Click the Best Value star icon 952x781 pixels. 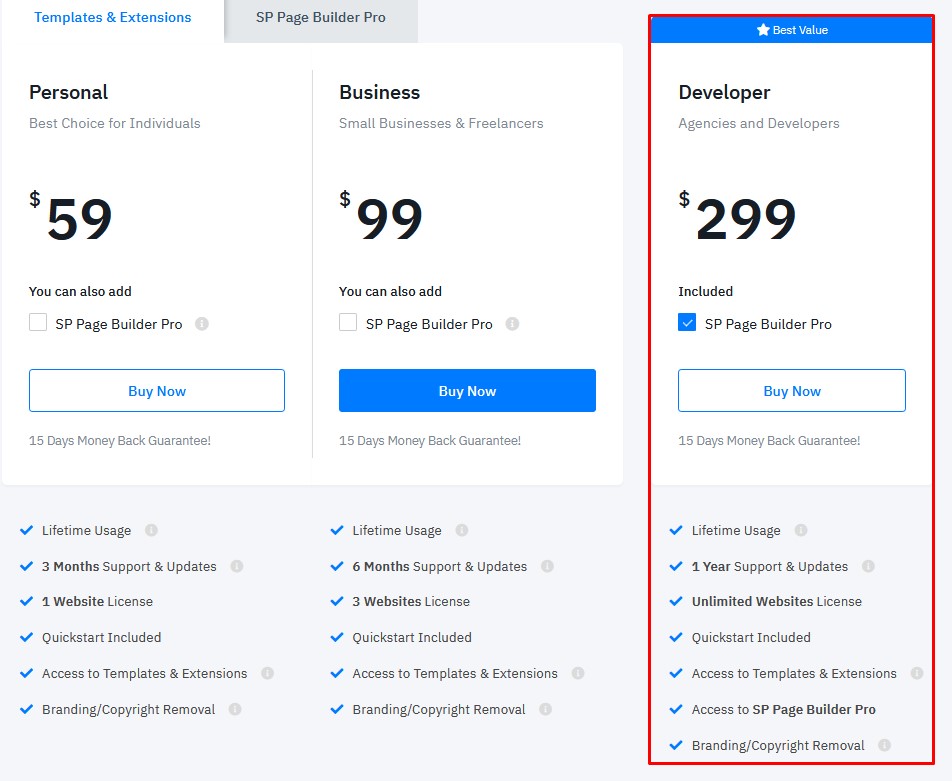763,30
